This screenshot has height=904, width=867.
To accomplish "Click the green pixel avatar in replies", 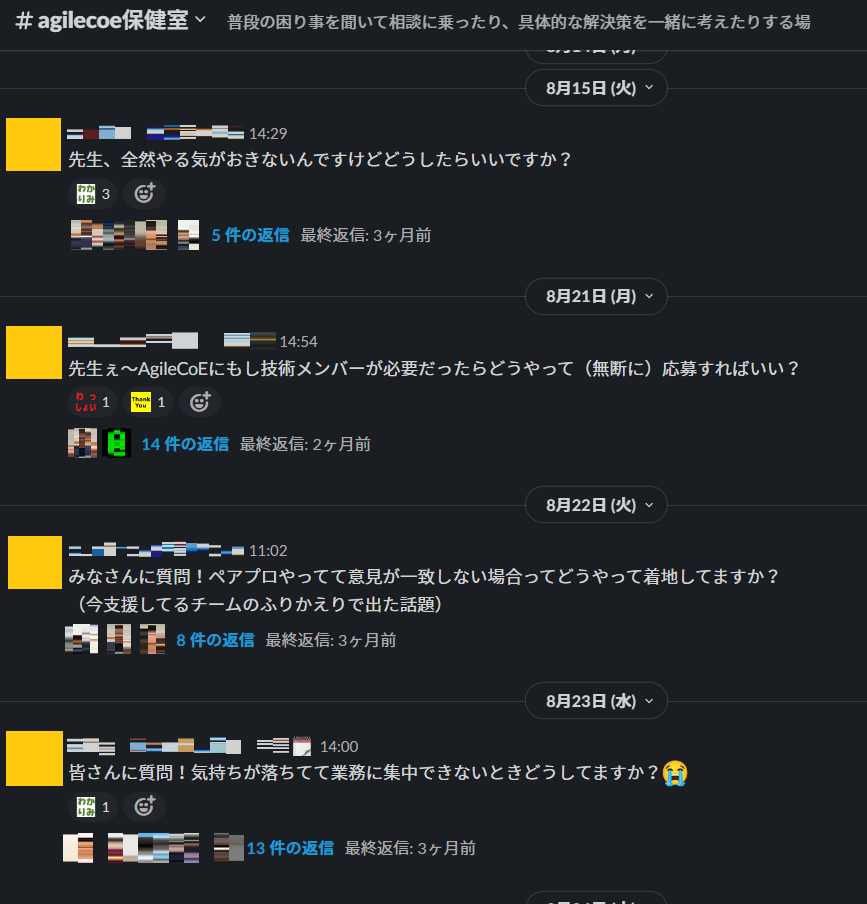I will click(x=116, y=443).
